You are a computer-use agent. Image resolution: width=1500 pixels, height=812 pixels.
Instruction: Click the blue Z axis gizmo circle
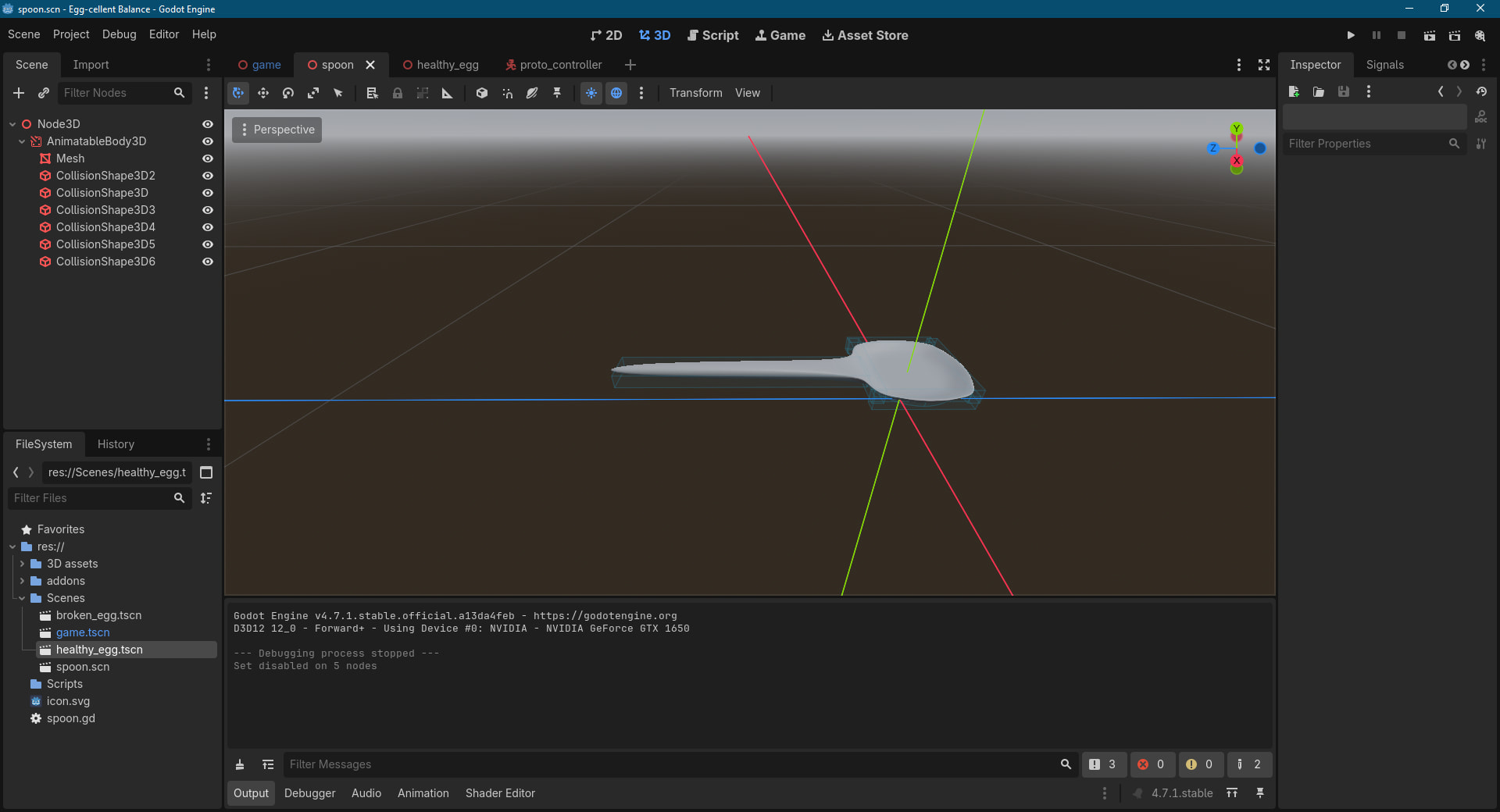1212,148
